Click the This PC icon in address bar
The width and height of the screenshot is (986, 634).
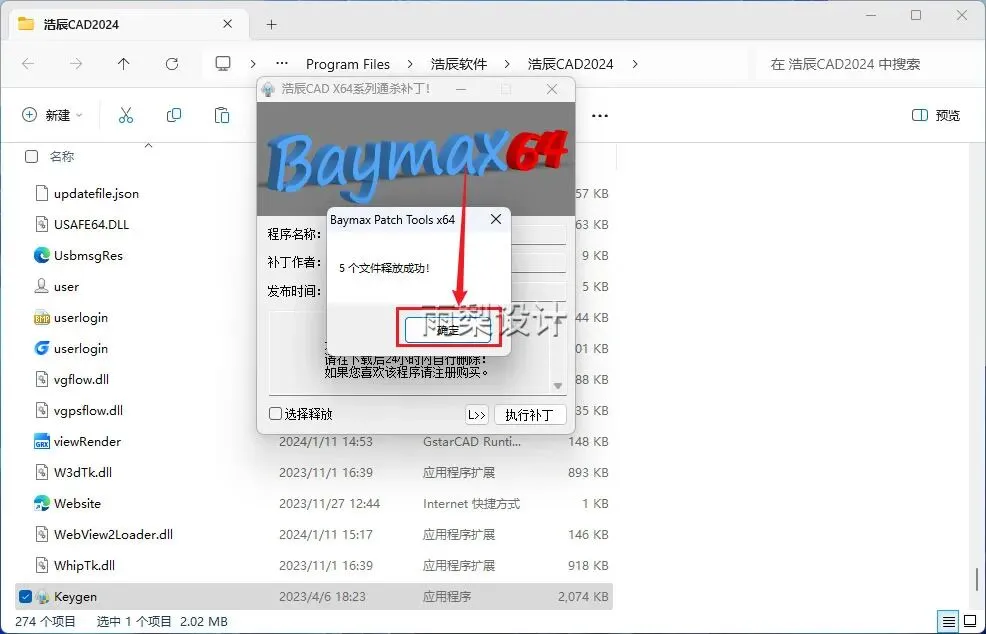click(223, 64)
